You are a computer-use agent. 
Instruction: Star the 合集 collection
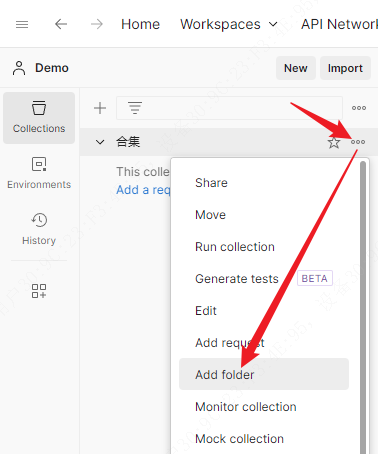(334, 142)
